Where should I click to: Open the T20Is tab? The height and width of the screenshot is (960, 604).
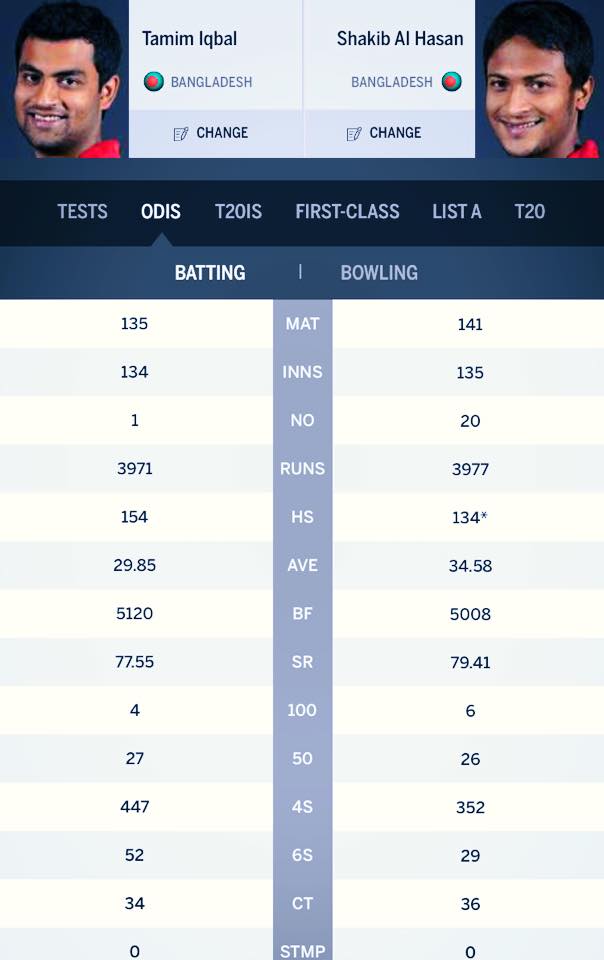pyautogui.click(x=238, y=211)
